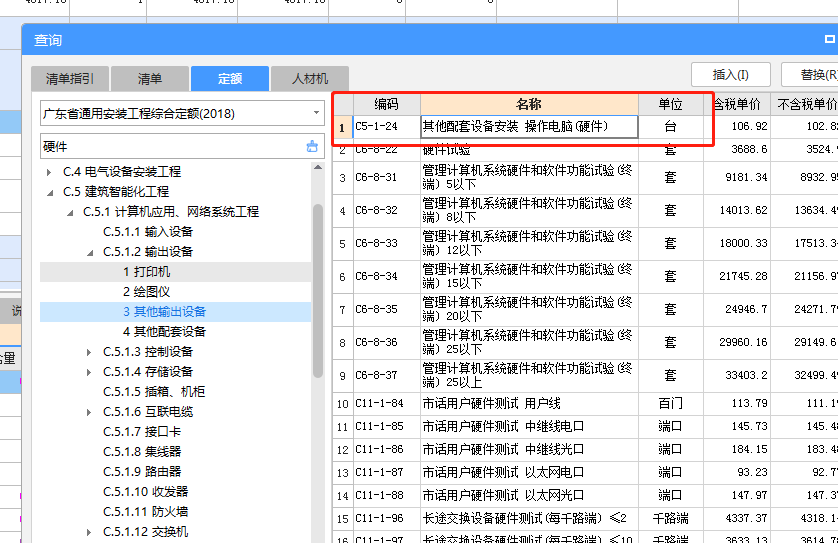Select tree item C.5.1.1 输入设备
Screen dimensions: 838x543
(x=148, y=232)
